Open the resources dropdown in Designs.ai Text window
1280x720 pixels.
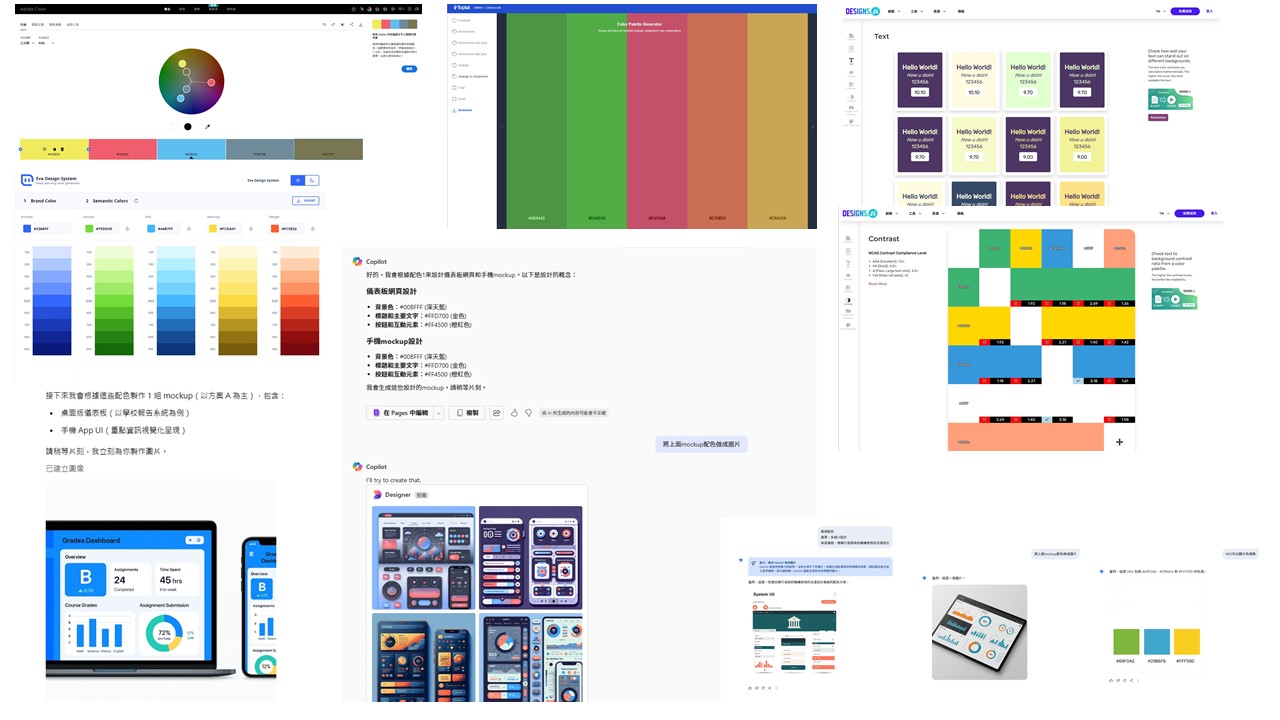click(x=941, y=11)
